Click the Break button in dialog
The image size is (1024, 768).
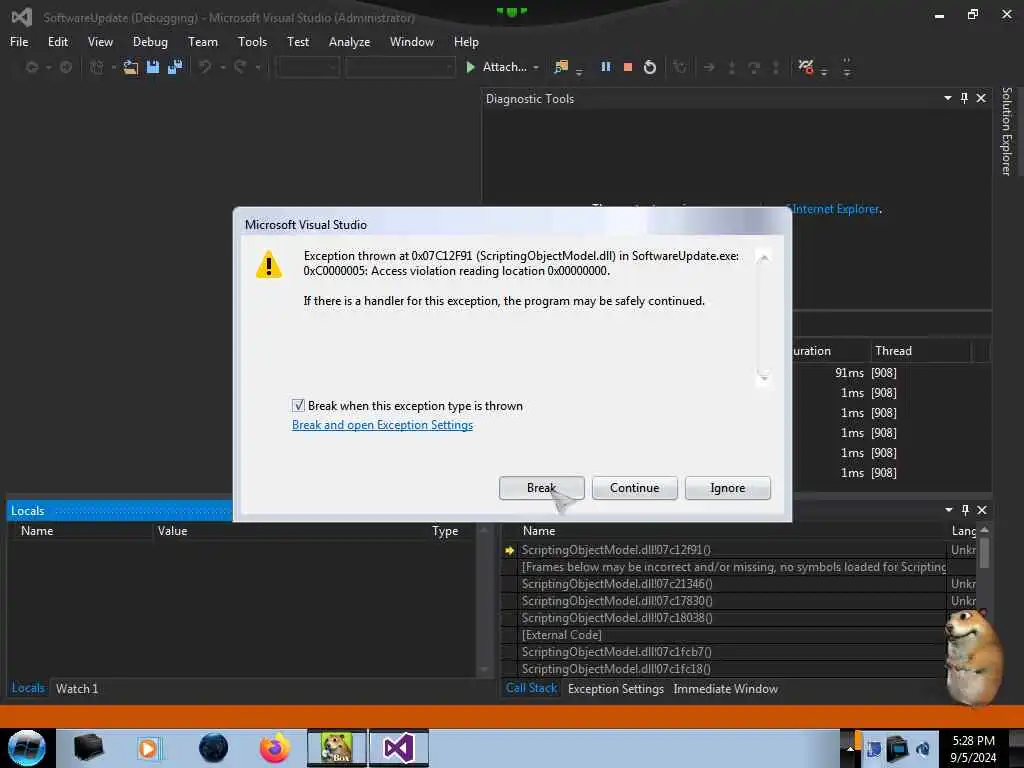pyautogui.click(x=541, y=488)
